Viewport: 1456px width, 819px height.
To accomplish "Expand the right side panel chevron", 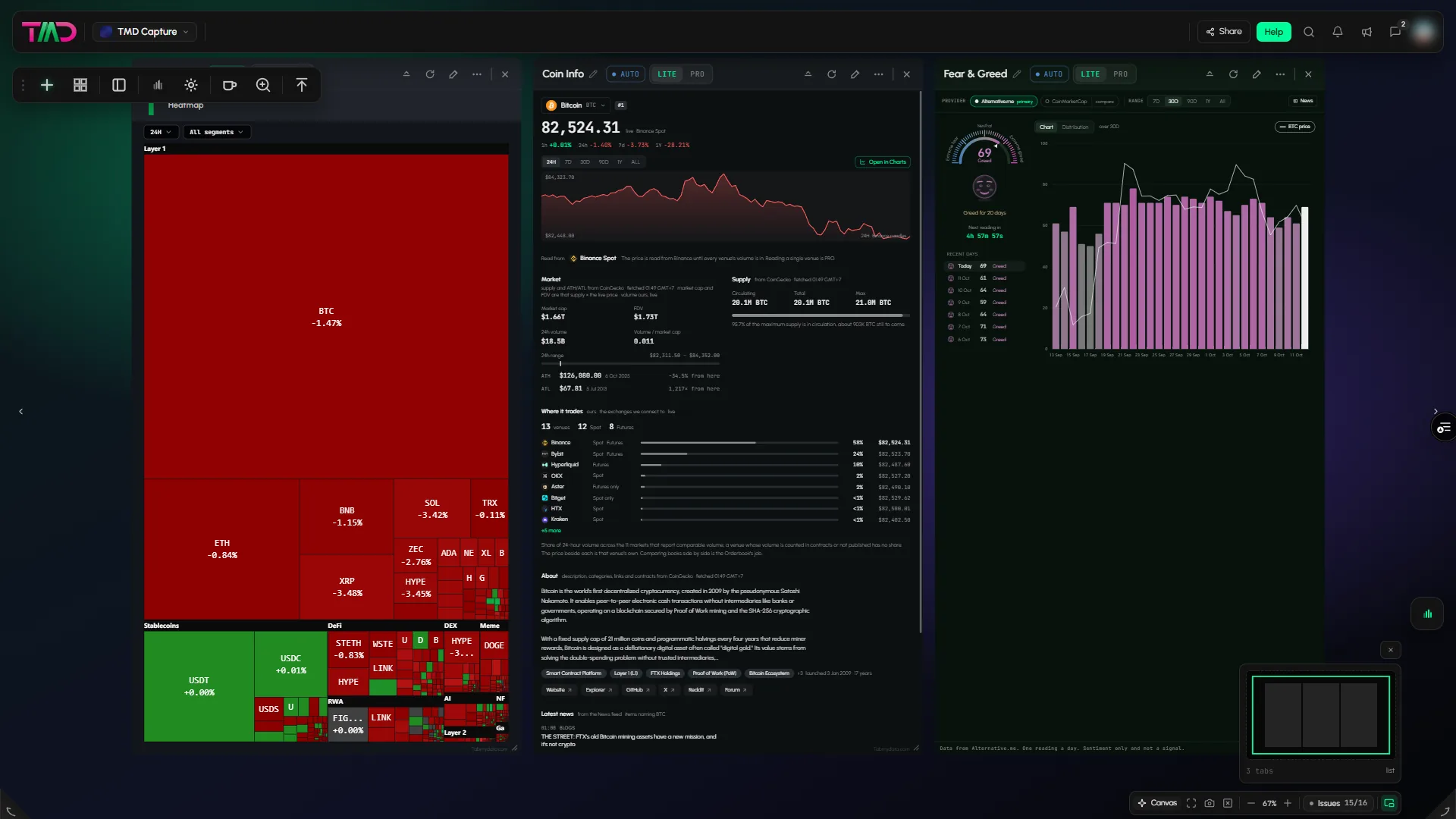I will 1436,411.
